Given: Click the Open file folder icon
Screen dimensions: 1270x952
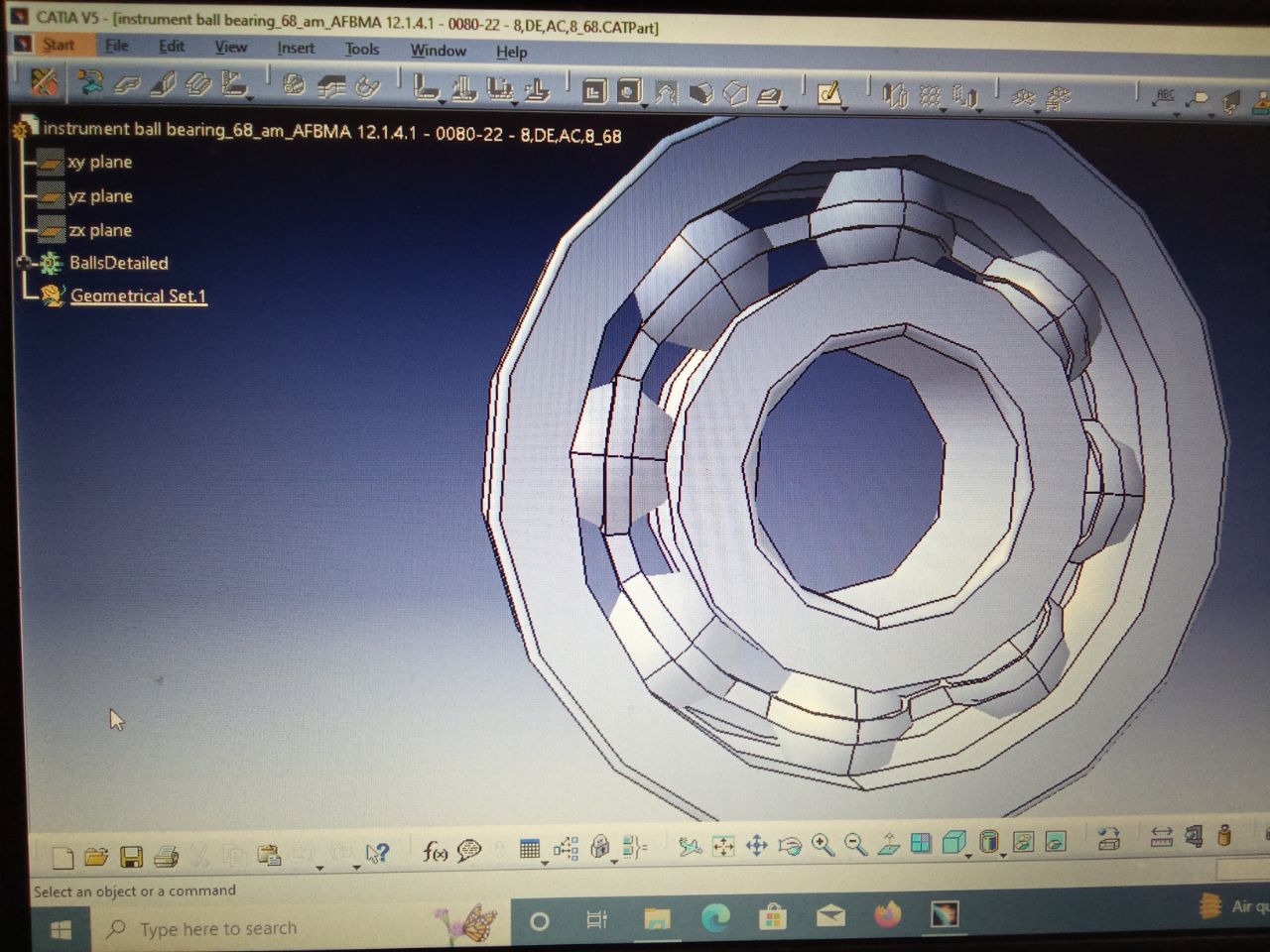Looking at the screenshot, I should pyautogui.click(x=96, y=856).
